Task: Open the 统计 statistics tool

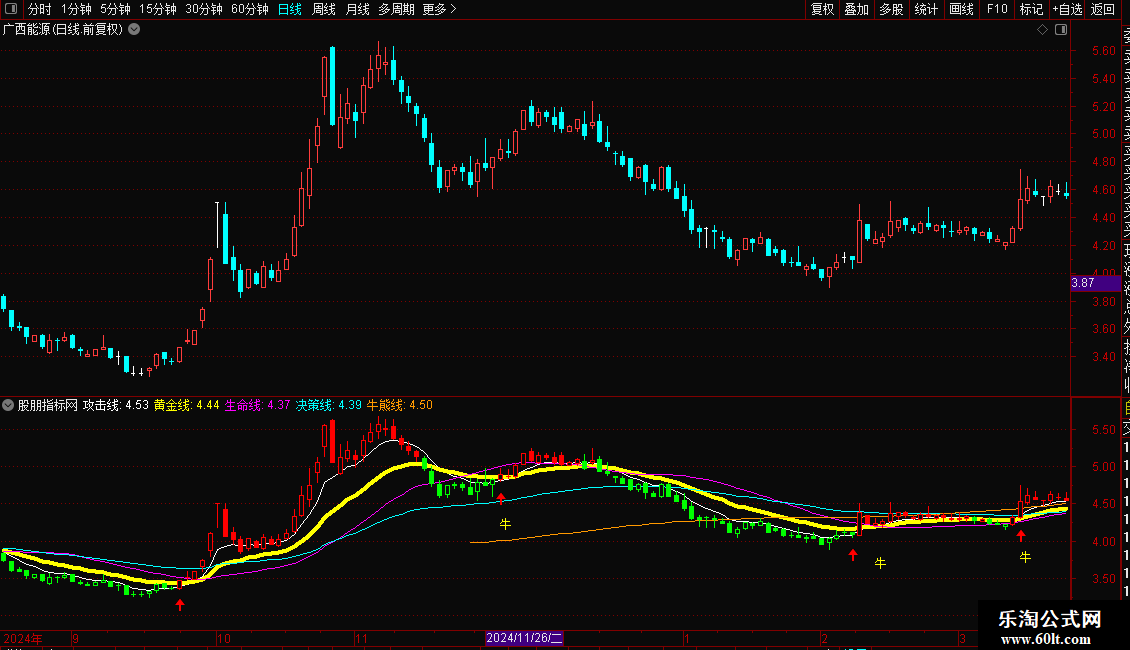Action: 926,9
